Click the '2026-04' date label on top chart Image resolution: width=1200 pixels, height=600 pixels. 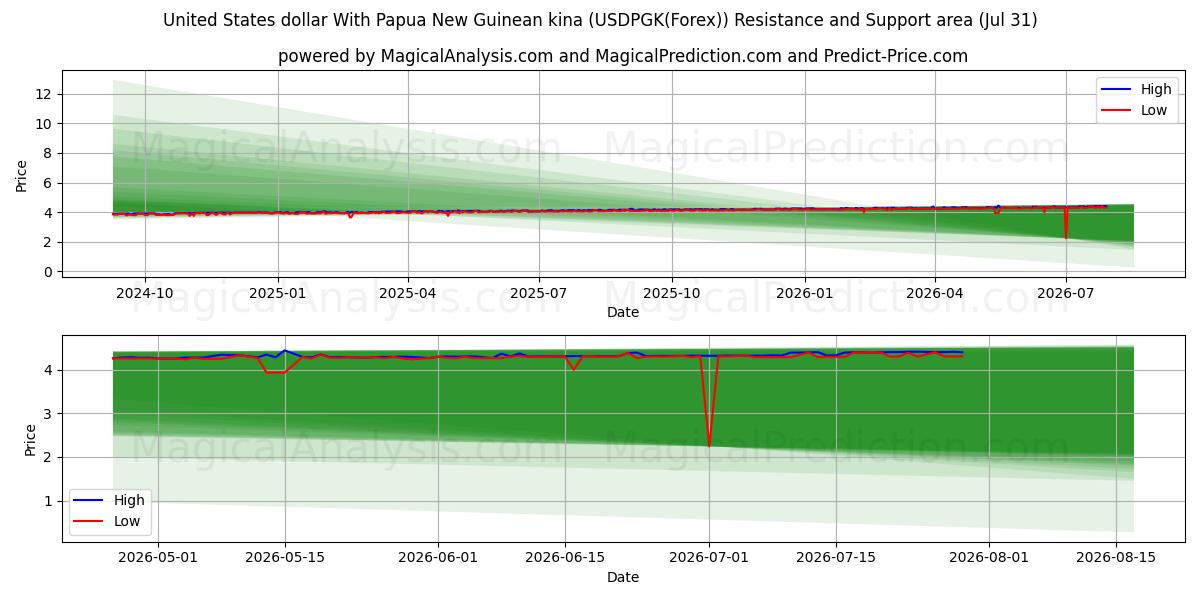click(935, 292)
